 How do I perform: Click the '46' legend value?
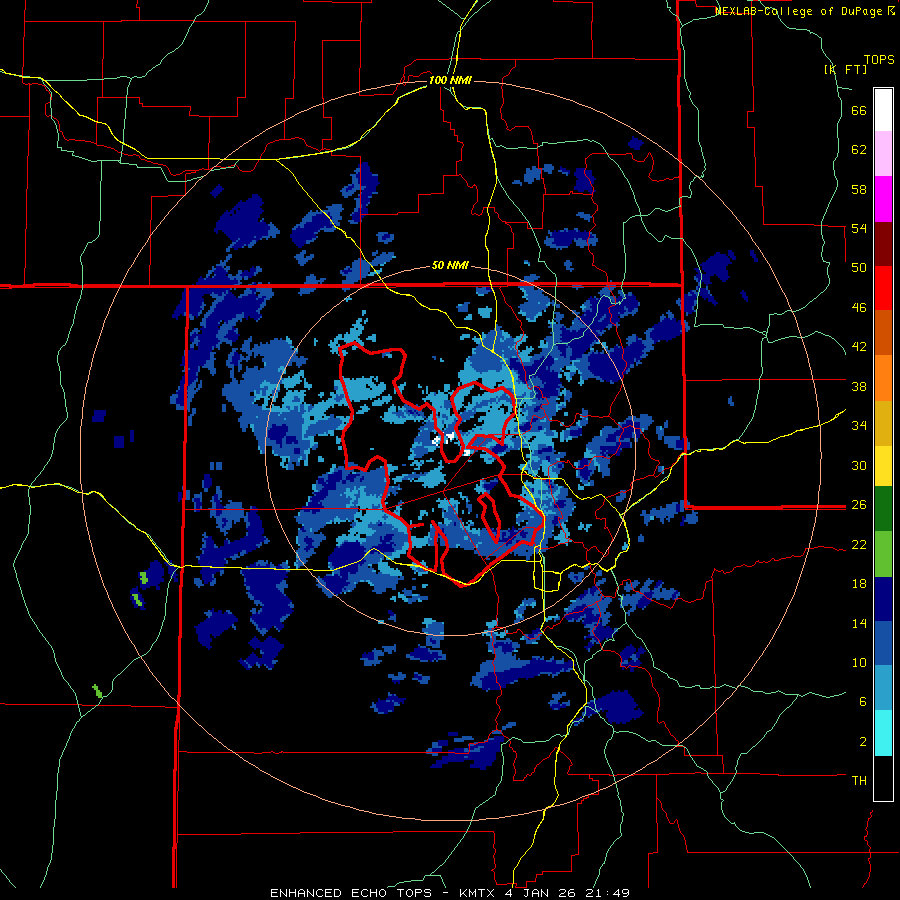(x=859, y=307)
